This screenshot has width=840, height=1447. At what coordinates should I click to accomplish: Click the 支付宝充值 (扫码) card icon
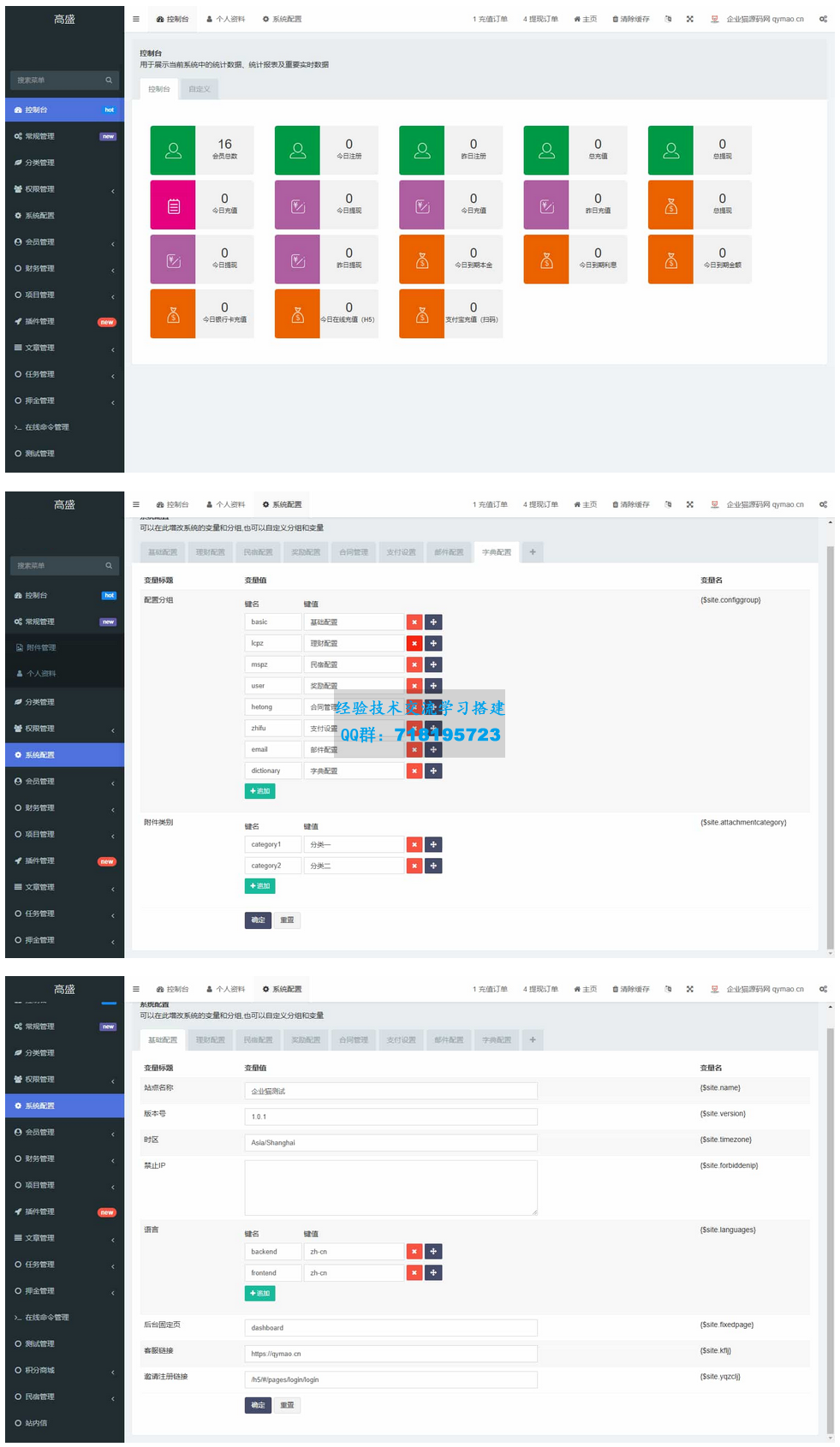pyautogui.click(x=421, y=314)
